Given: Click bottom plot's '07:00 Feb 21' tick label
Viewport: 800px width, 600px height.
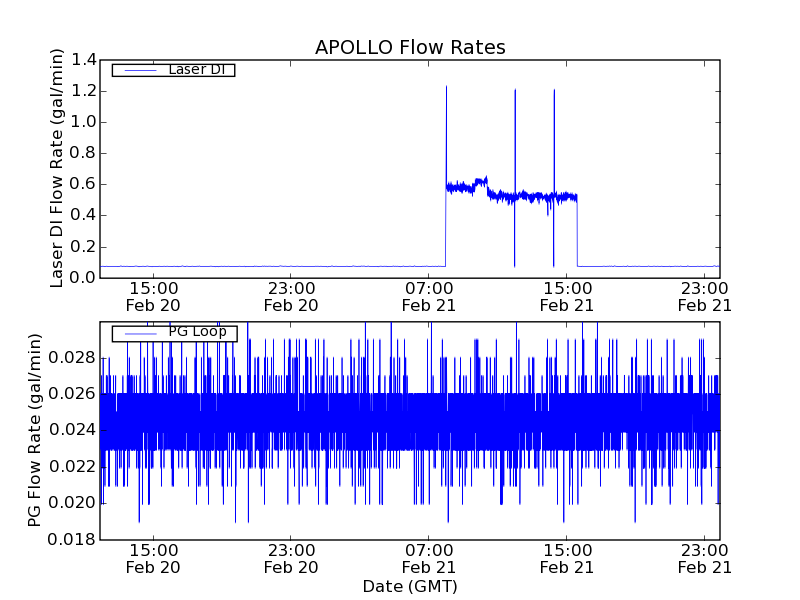Looking at the screenshot, I should [x=429, y=559].
